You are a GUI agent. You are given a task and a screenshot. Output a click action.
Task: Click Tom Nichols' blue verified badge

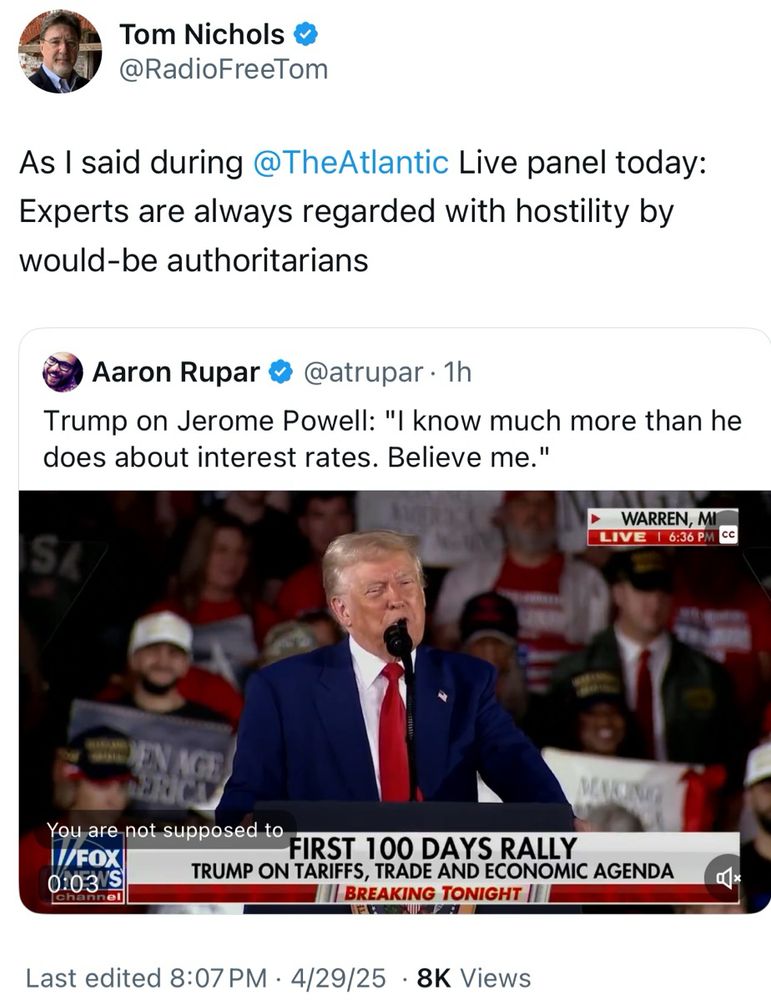tap(305, 34)
